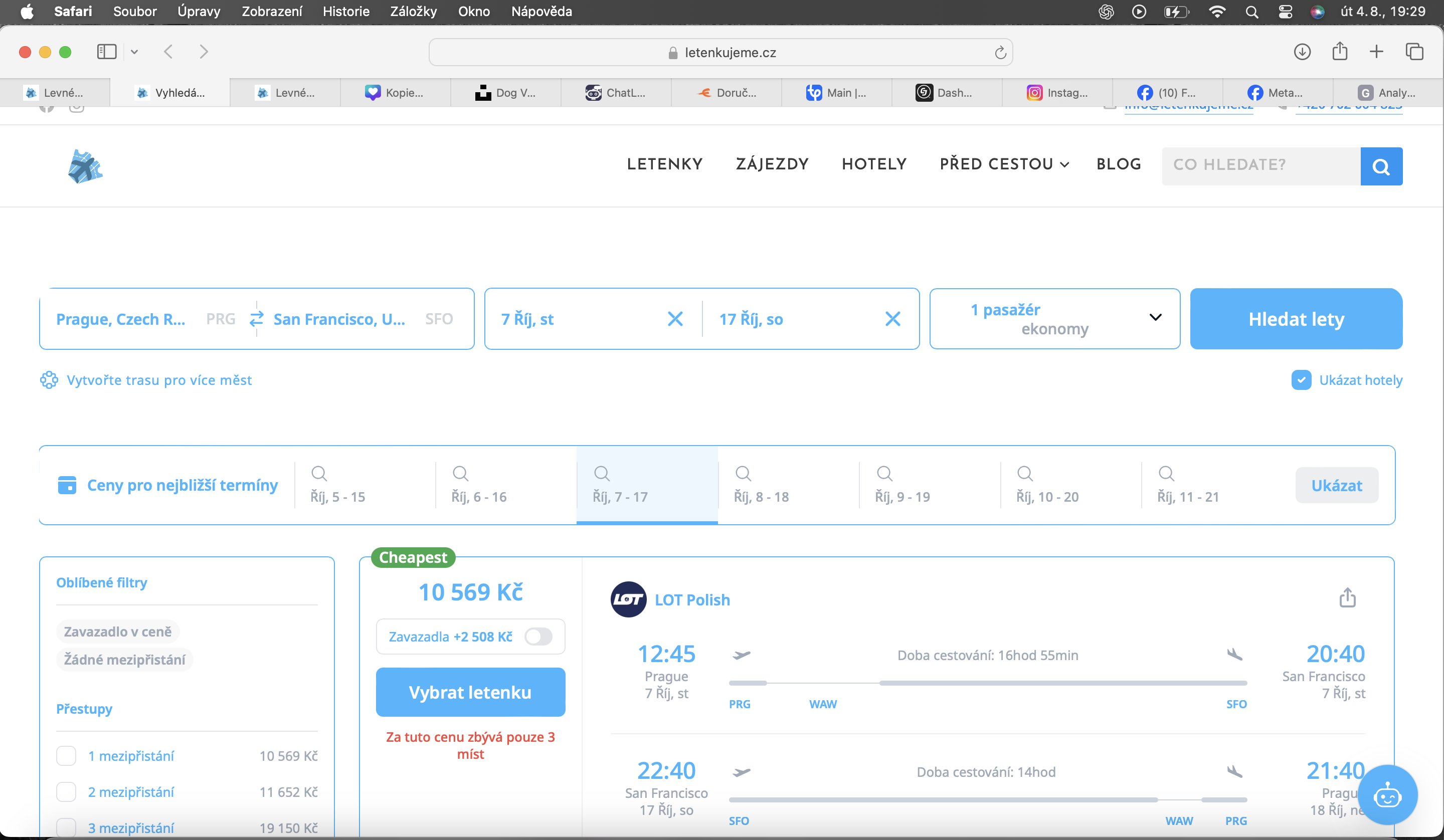
Task: Toggle the Safari sidebar button
Action: 107,52
